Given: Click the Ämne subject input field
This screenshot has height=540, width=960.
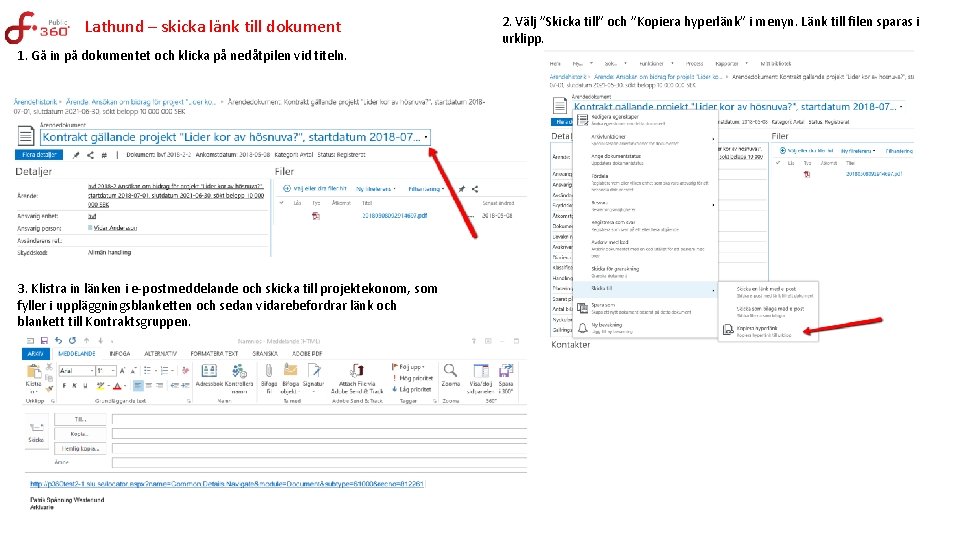Looking at the screenshot, I should tap(319, 463).
